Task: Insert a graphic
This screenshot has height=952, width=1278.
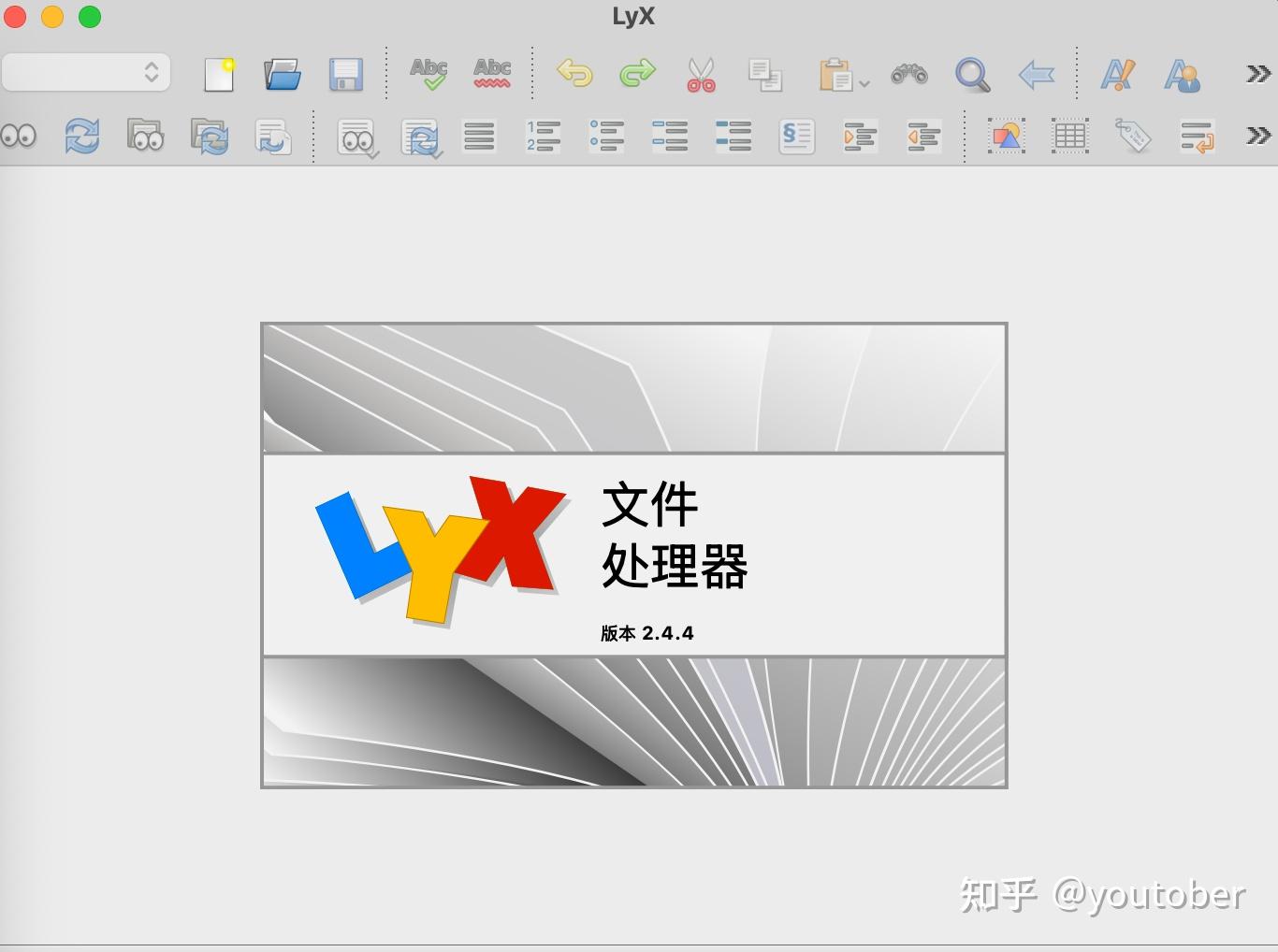Action: pos(1007,137)
